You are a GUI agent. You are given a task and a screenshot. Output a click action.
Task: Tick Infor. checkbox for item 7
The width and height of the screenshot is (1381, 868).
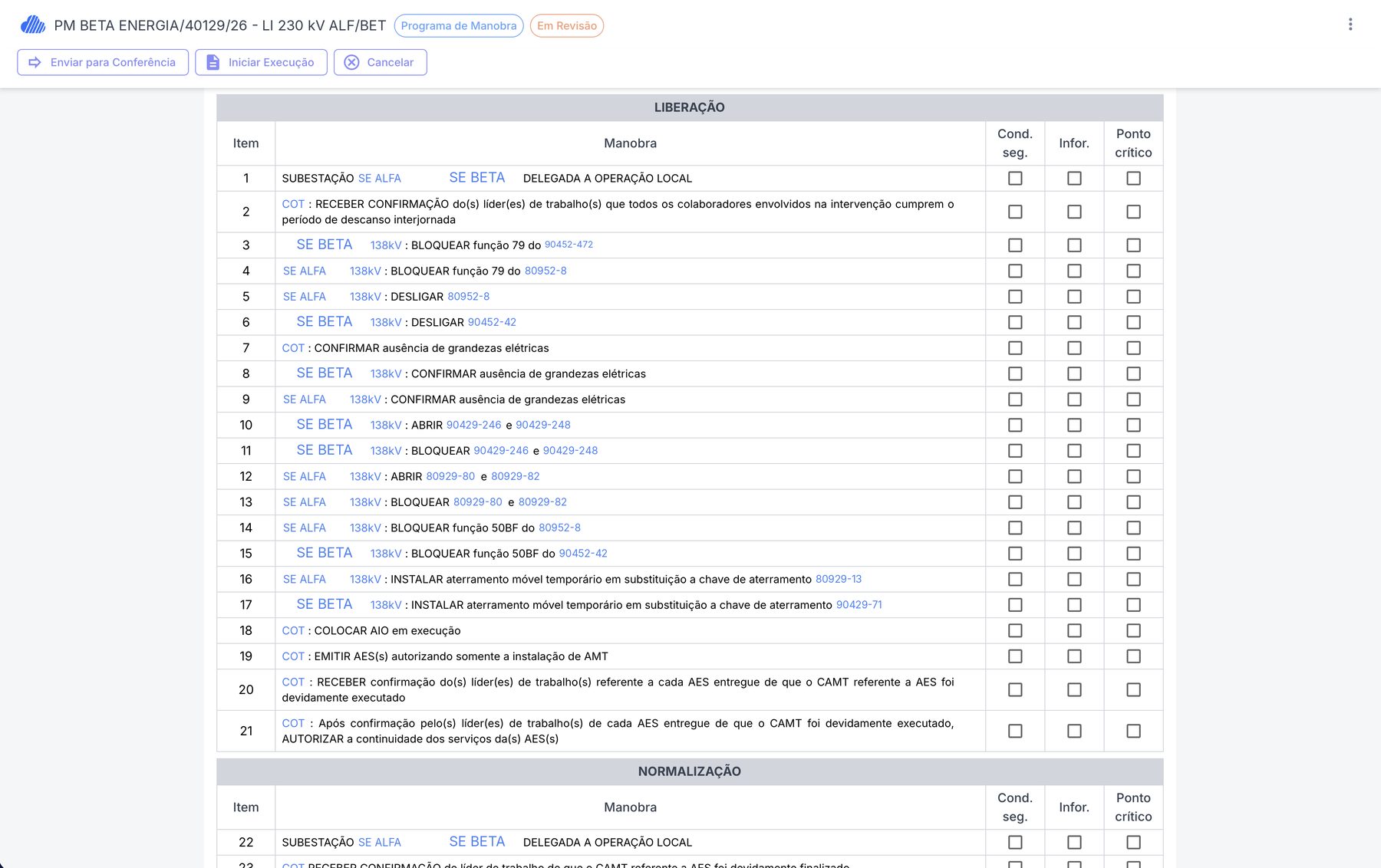[x=1074, y=348]
